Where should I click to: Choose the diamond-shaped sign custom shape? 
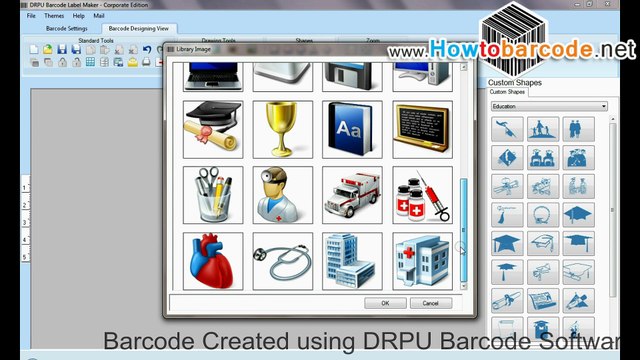tap(507, 158)
